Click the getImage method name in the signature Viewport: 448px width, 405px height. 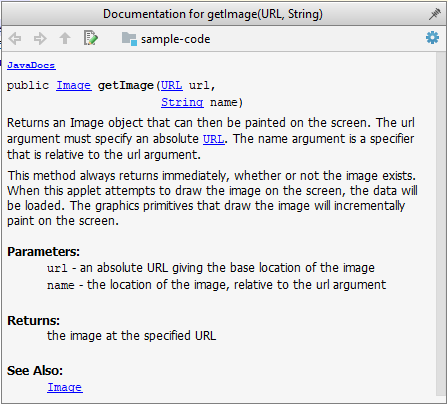tap(125, 86)
